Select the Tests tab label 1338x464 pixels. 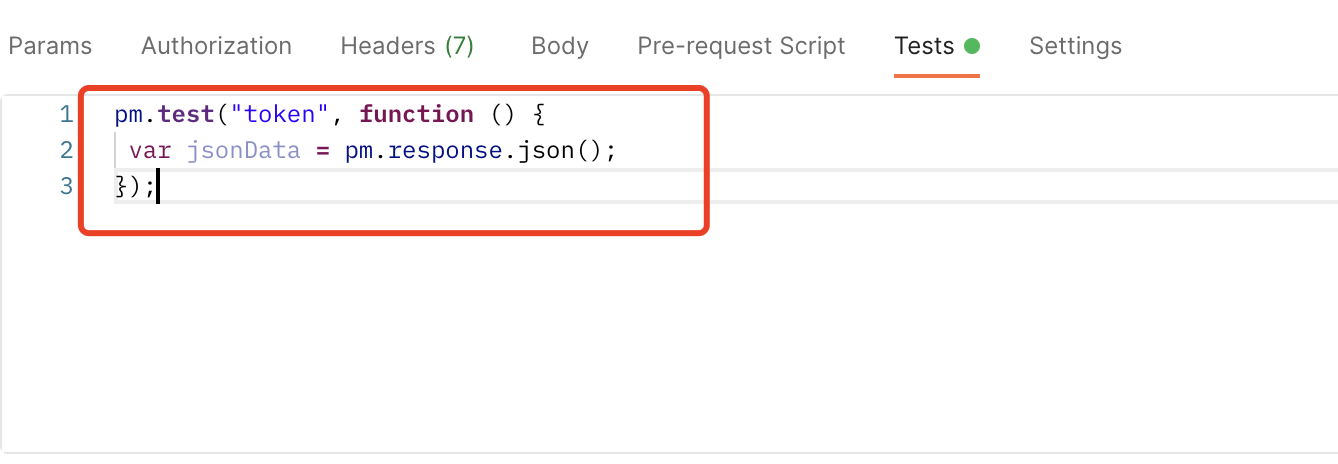point(924,46)
